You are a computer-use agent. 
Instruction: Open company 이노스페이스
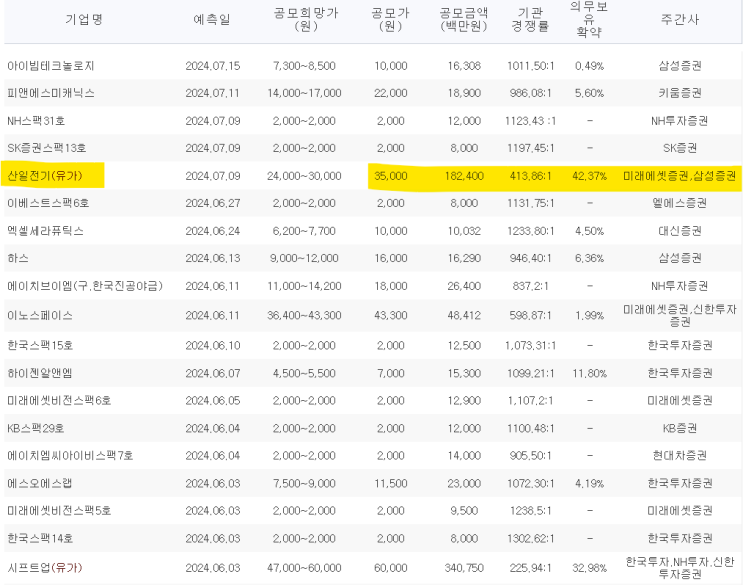tap(40, 315)
